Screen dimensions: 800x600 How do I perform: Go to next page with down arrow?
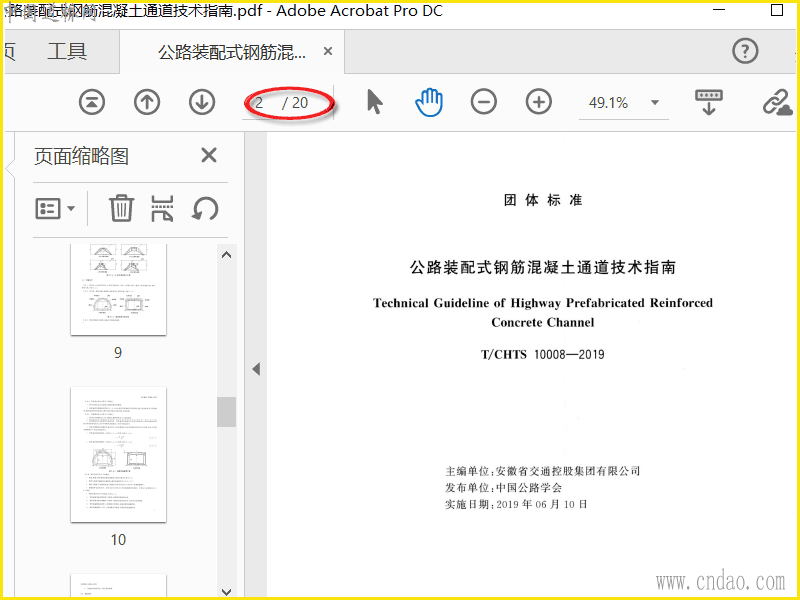(x=202, y=102)
